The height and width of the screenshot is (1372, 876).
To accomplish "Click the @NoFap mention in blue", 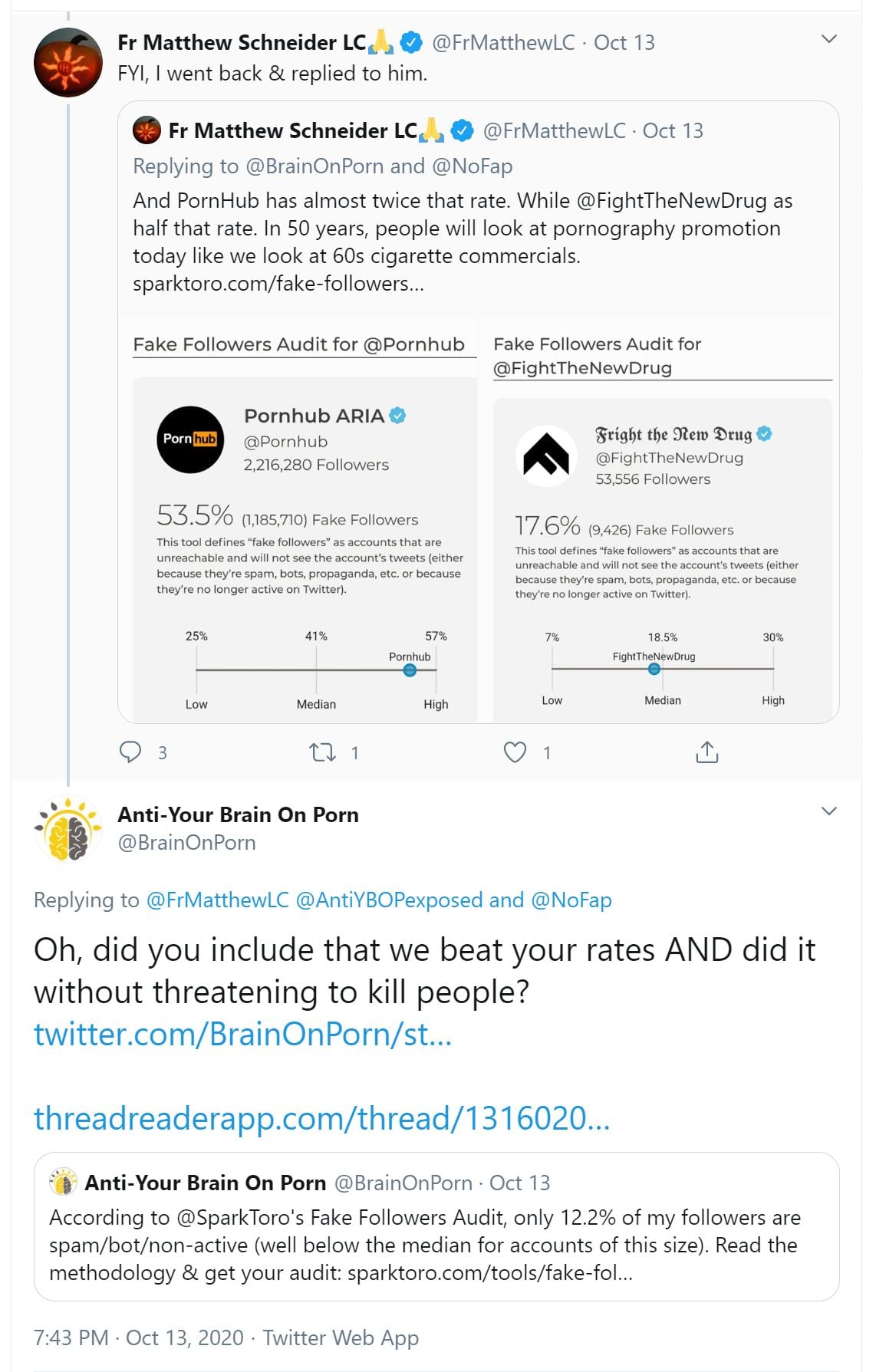I will click(x=571, y=900).
